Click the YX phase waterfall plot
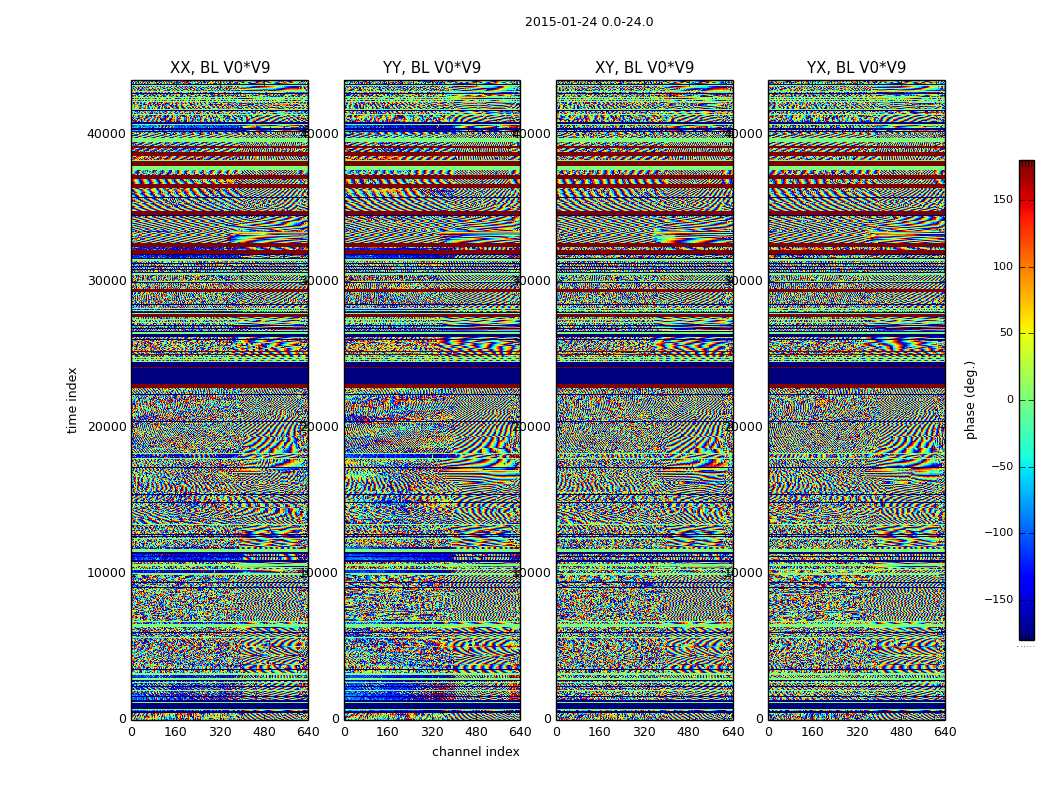 856,400
